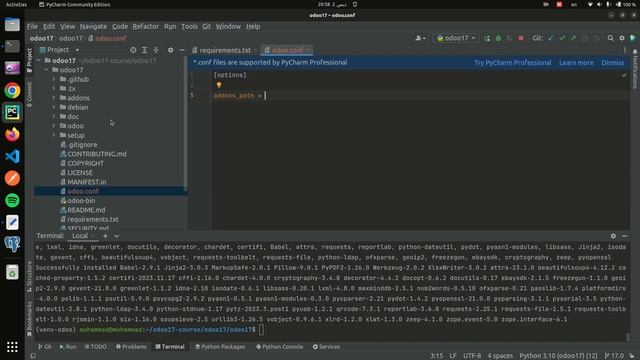Click Python 3.10 interpreter in status bar

558,356
